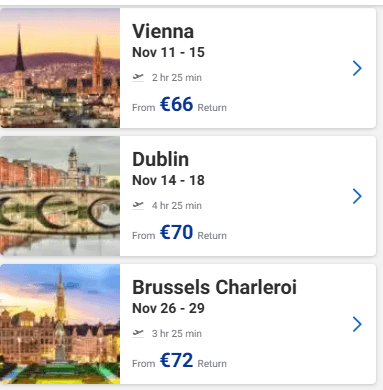
Task: Click the Nov 14 - 18 dates
Action: coord(168,180)
